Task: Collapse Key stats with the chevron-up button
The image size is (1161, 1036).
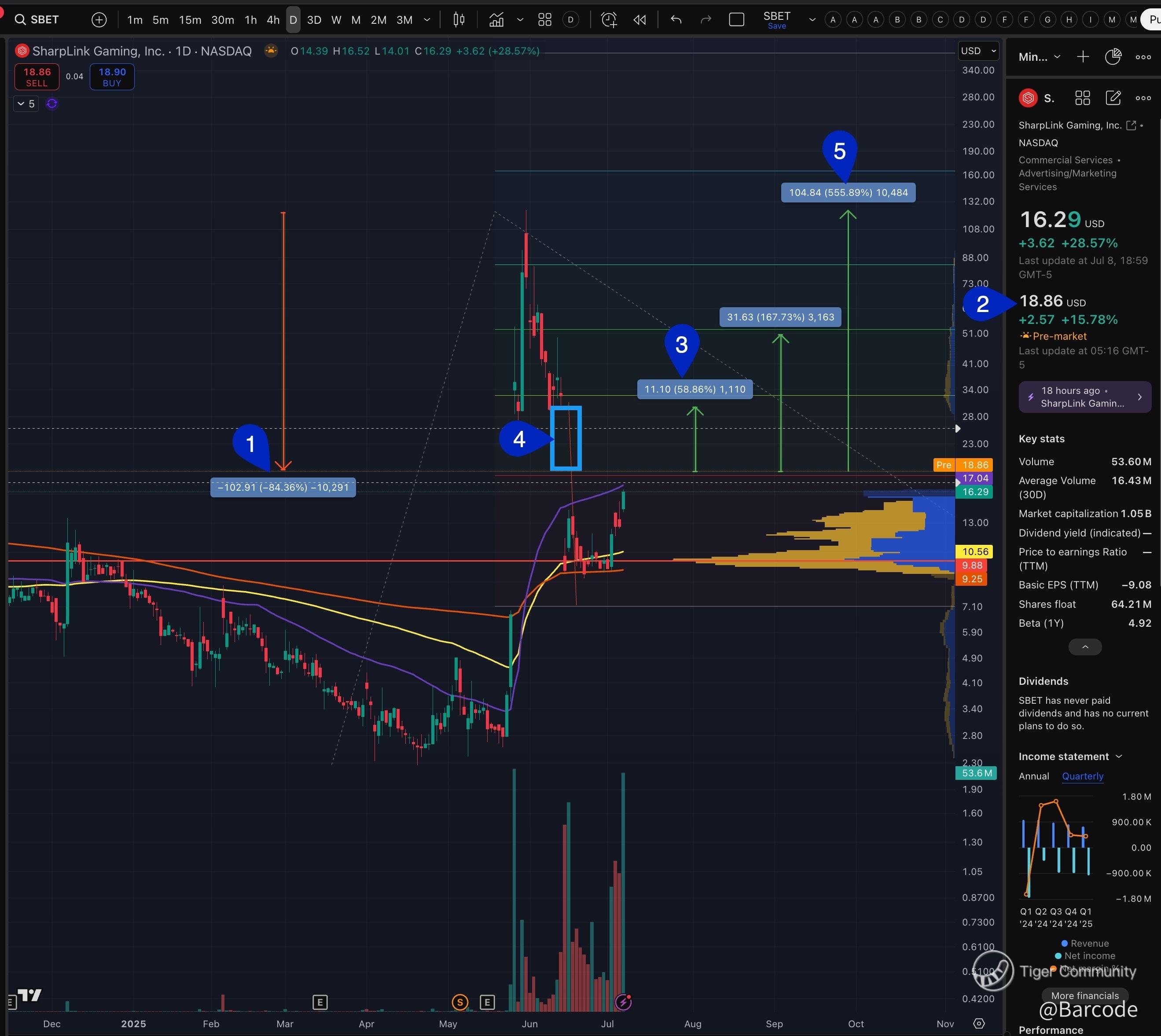Action: coord(1085,647)
